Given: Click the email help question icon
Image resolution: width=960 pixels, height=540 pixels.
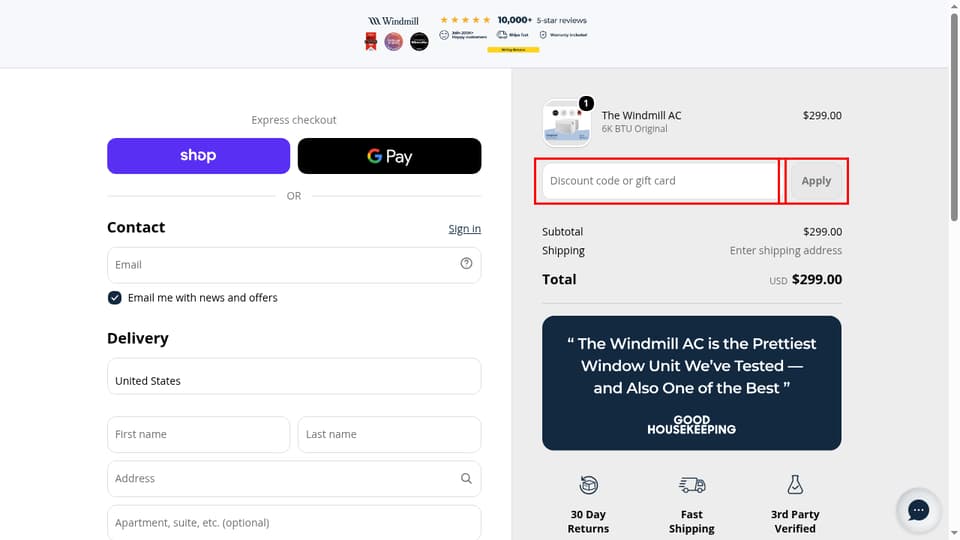Looking at the screenshot, I should (467, 263).
